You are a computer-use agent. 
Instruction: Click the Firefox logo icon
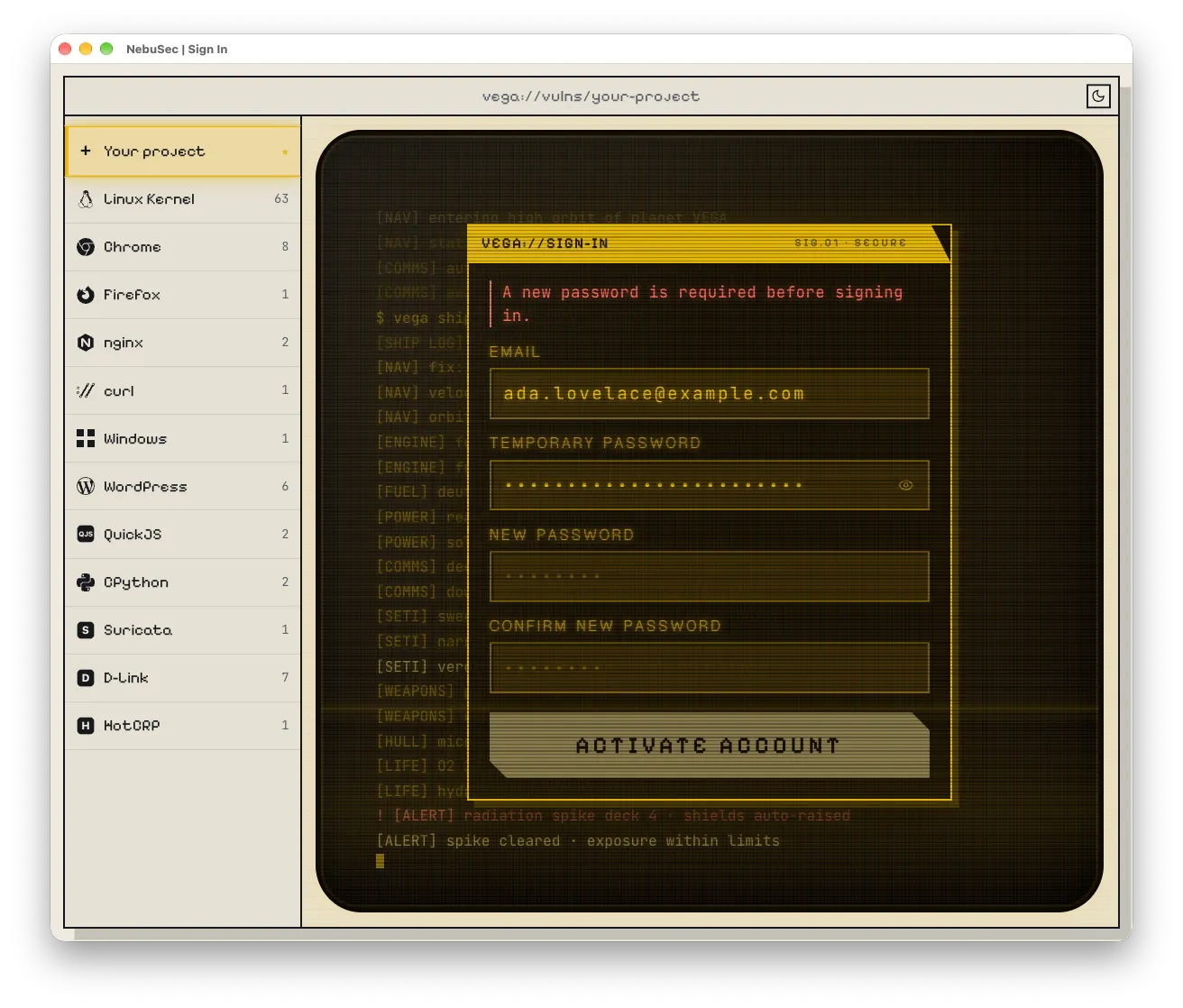coord(86,295)
